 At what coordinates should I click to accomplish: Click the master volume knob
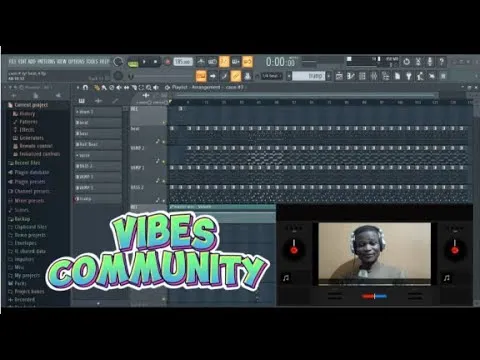tap(118, 62)
